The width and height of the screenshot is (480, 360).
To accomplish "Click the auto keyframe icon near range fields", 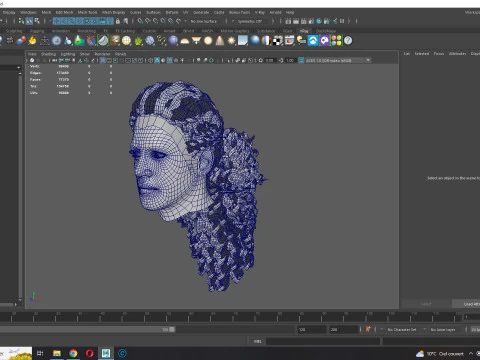I will [x=368, y=329].
